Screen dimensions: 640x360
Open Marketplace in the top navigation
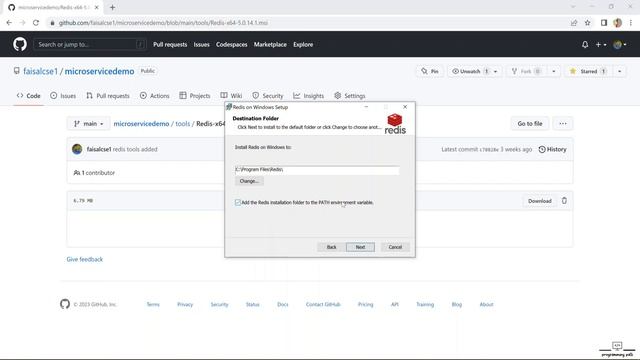click(x=270, y=44)
